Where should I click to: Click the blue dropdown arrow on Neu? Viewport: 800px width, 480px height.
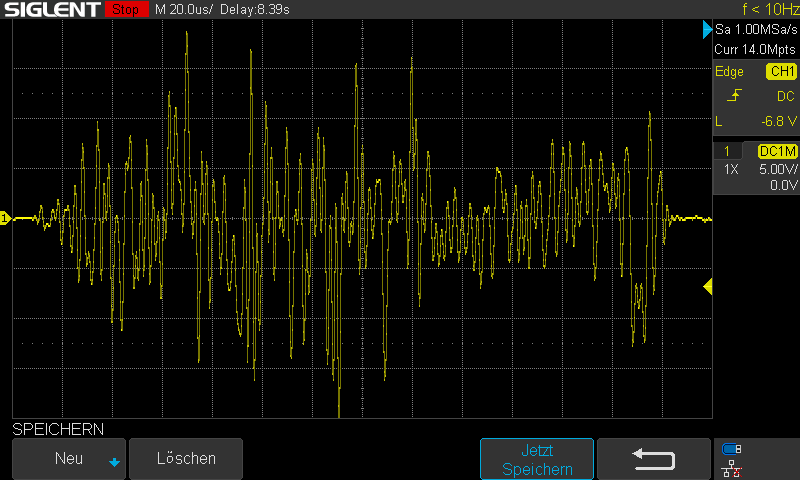(x=114, y=462)
